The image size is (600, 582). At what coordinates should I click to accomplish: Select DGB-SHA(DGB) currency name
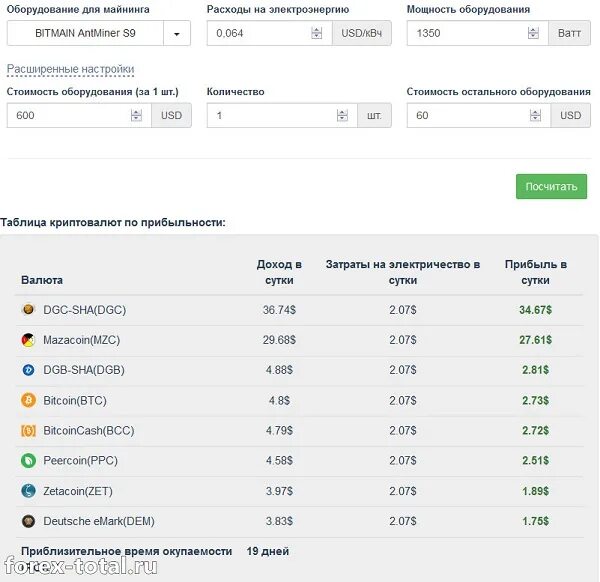click(x=84, y=370)
